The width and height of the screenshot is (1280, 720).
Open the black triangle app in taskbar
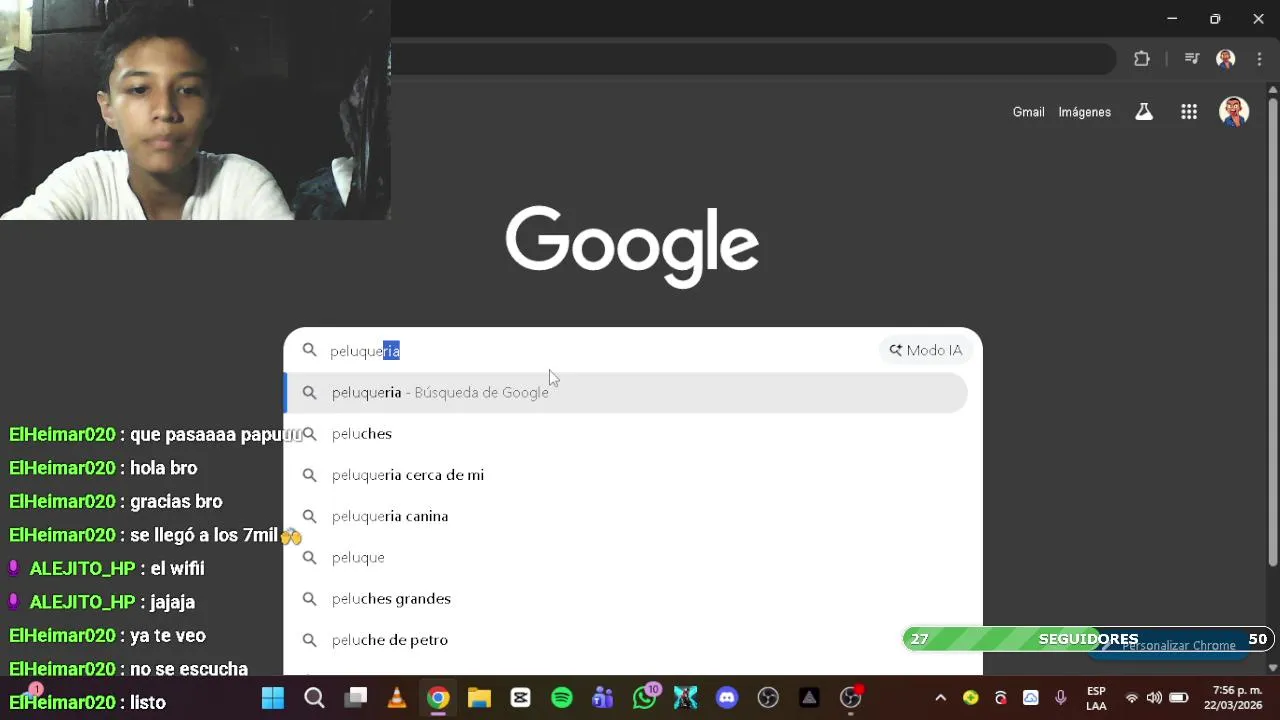pyautogui.click(x=809, y=698)
